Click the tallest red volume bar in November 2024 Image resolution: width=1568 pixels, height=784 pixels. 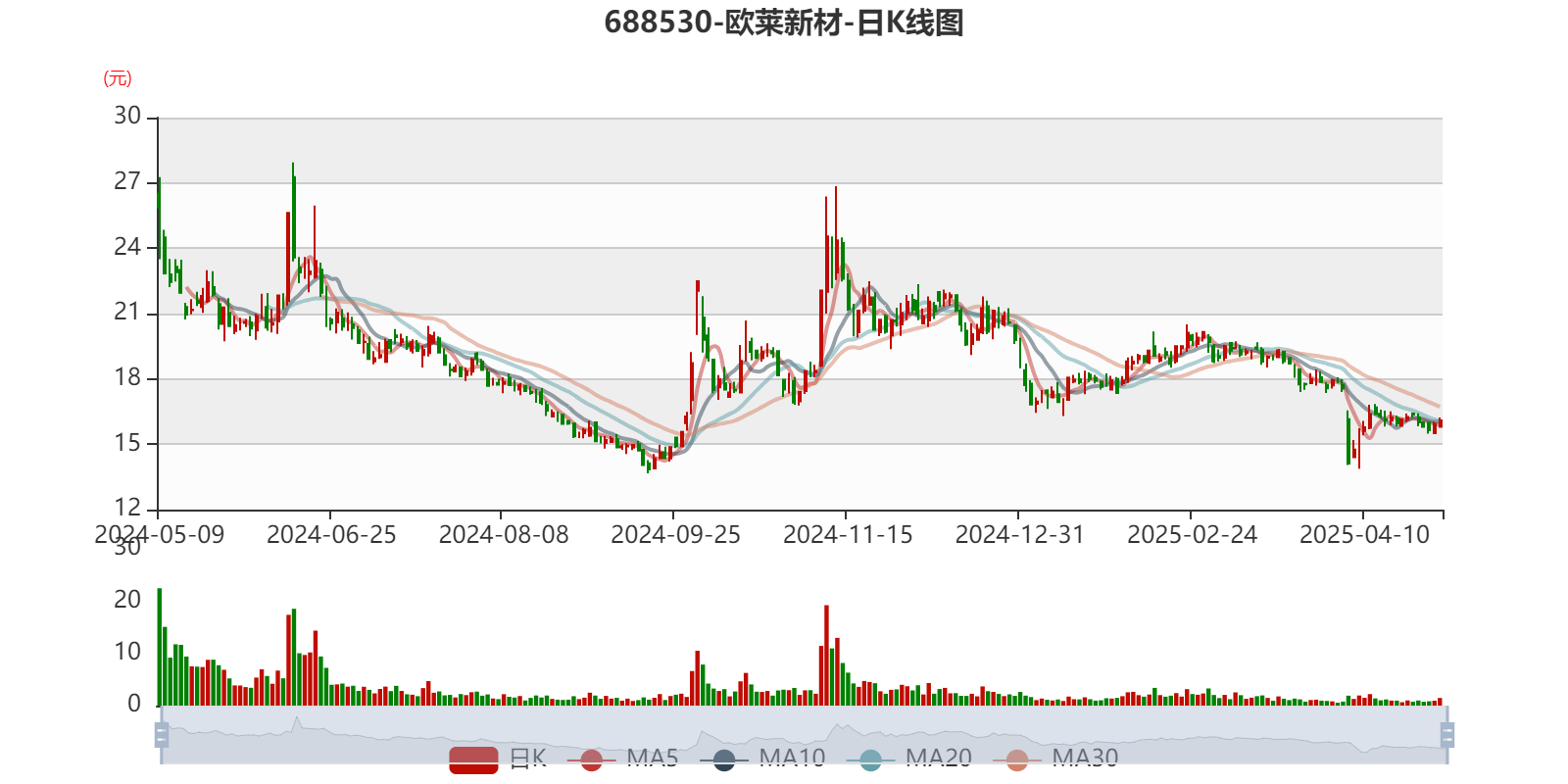[x=826, y=656]
